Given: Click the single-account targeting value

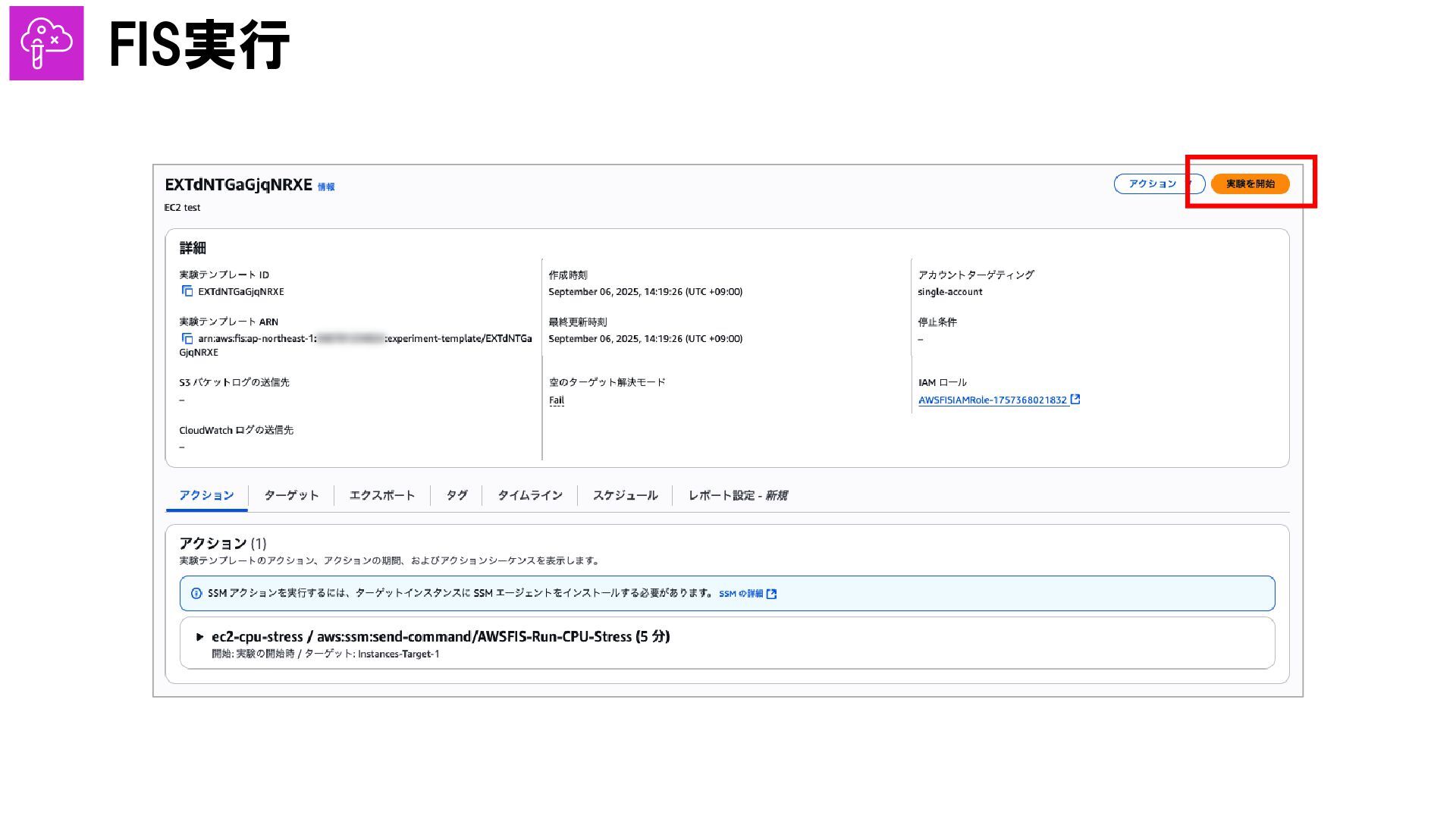Looking at the screenshot, I should tap(950, 292).
